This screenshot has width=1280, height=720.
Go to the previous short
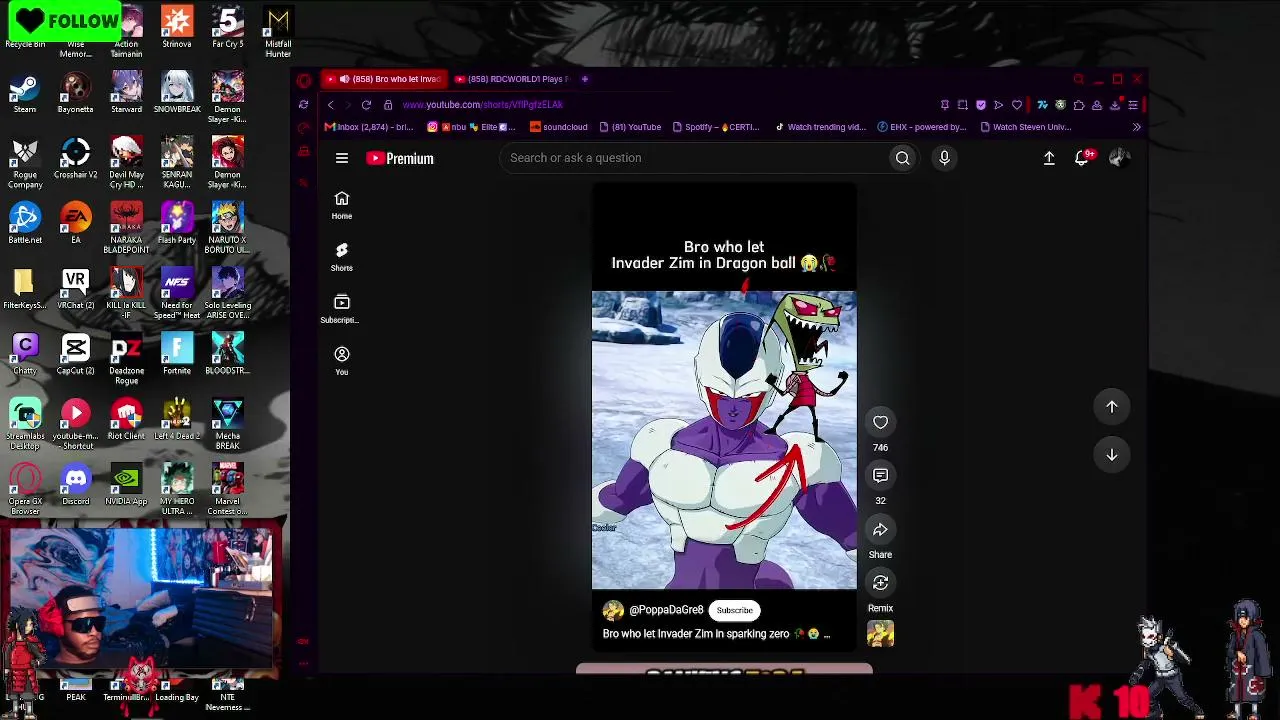click(x=1112, y=407)
